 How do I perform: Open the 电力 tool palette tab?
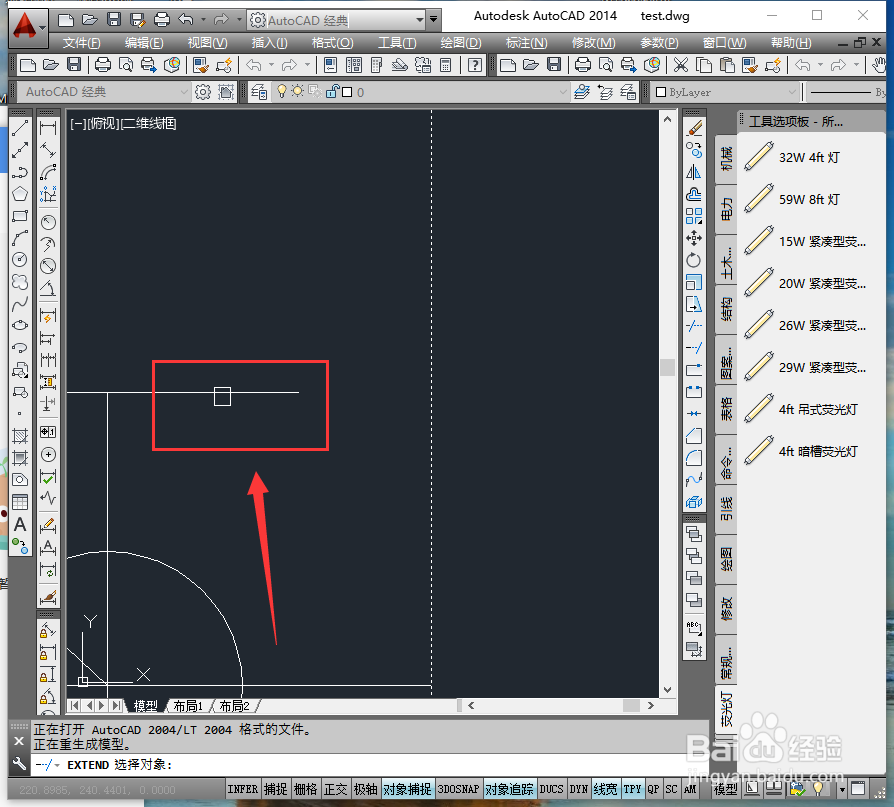click(x=726, y=209)
